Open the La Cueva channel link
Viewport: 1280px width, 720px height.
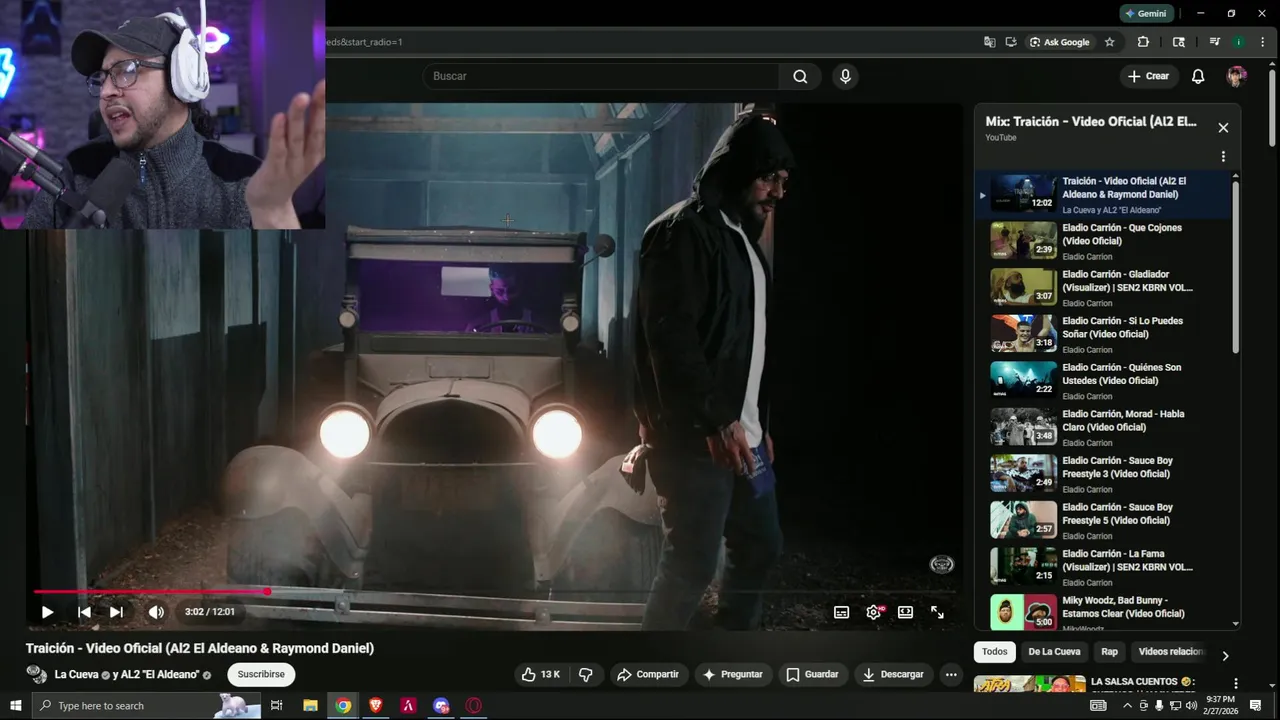click(76, 675)
